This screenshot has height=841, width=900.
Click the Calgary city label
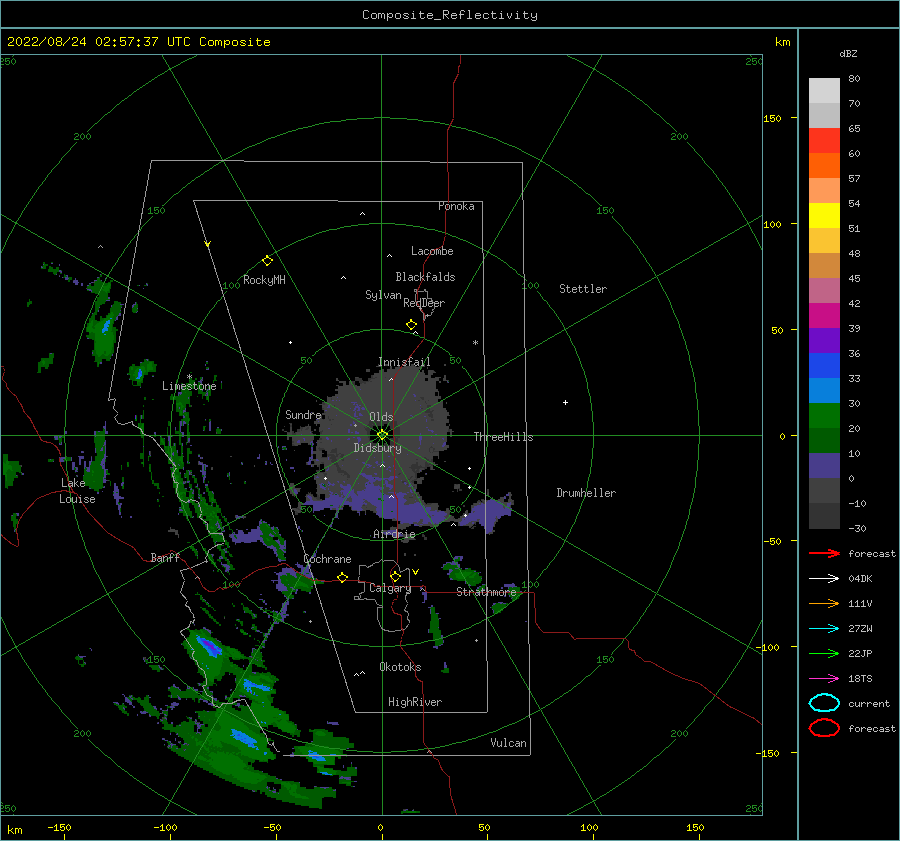[x=390, y=588]
